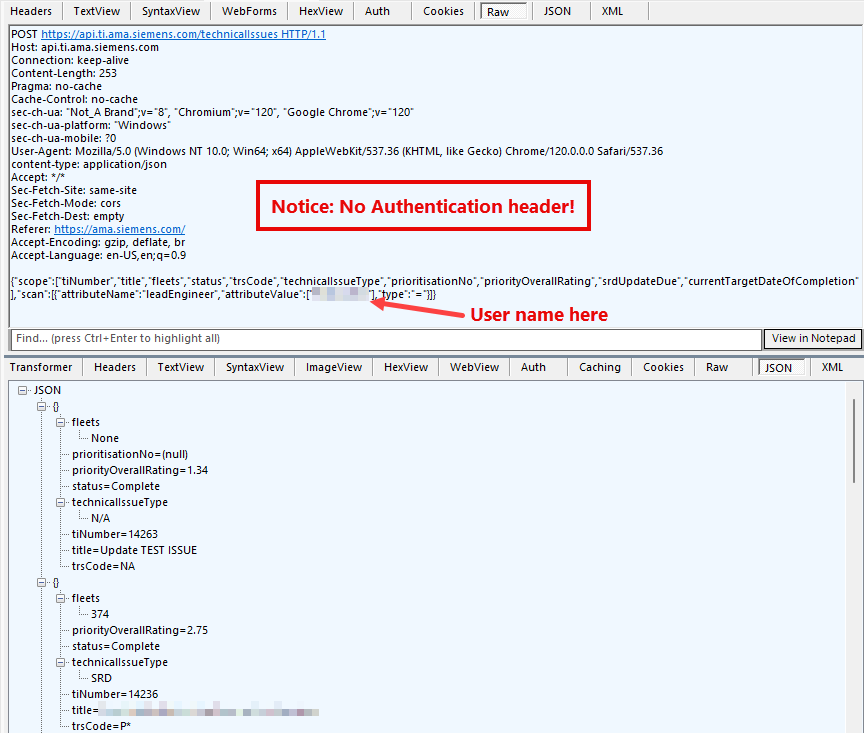Select the SRD issue type value
Viewport: 864px width, 733px height.
(101, 678)
